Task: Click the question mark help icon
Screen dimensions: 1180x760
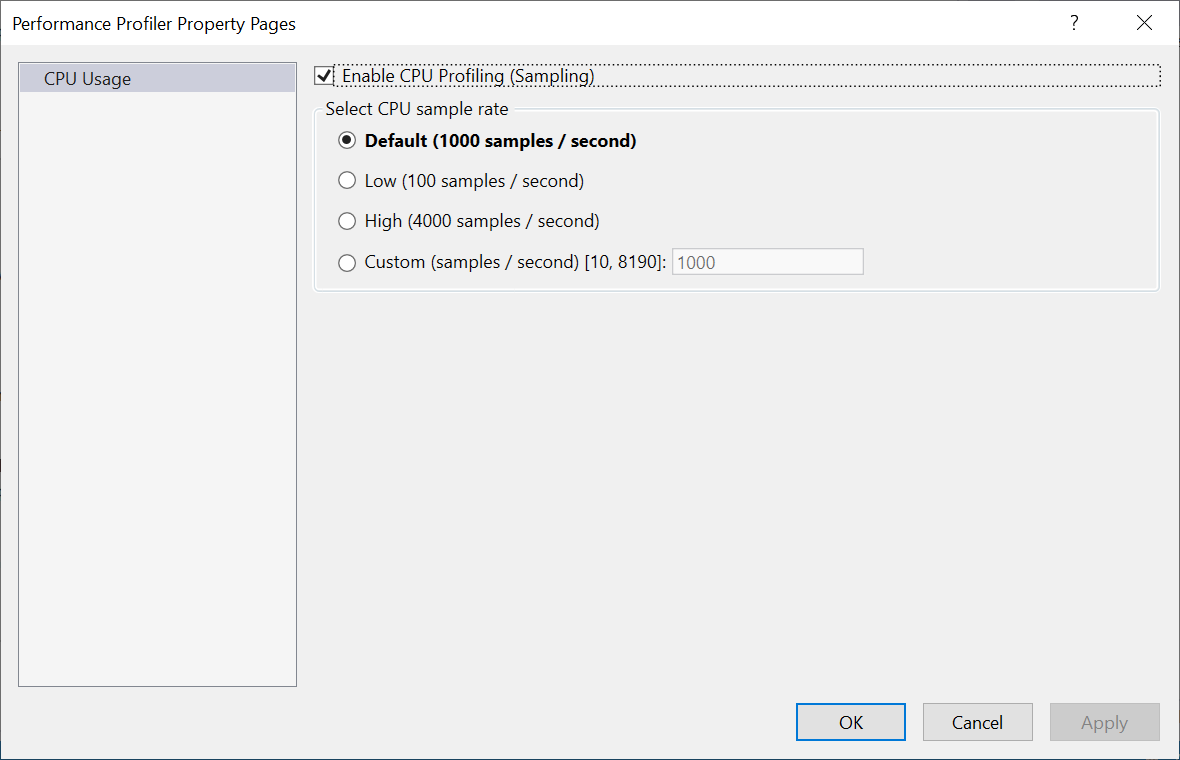Action: point(1074,23)
